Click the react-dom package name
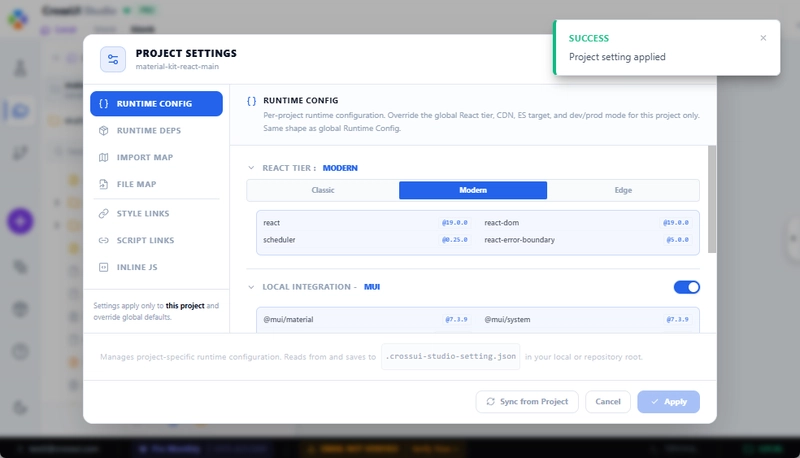The width and height of the screenshot is (800, 458). [502, 223]
